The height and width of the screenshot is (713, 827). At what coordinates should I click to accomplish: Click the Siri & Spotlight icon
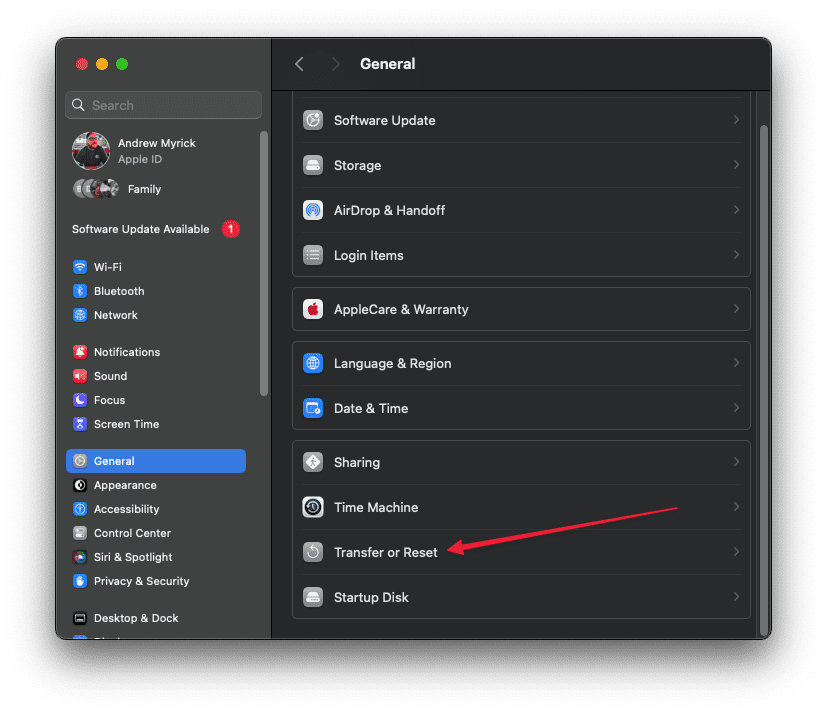coord(80,557)
